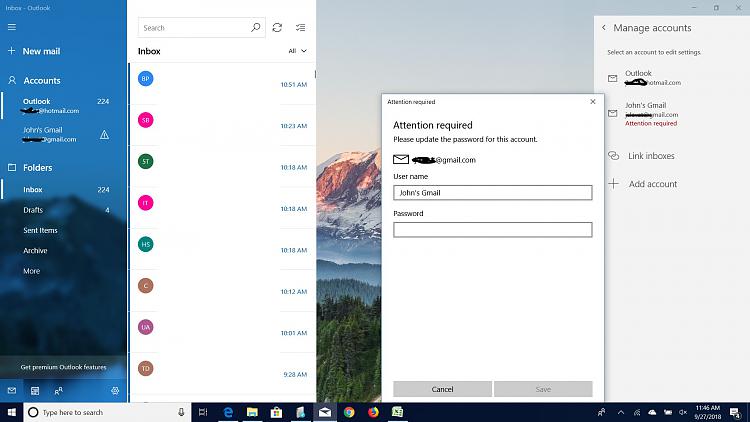Open the message from UA at 10:01 AM
750x422 pixels.
coord(222,332)
